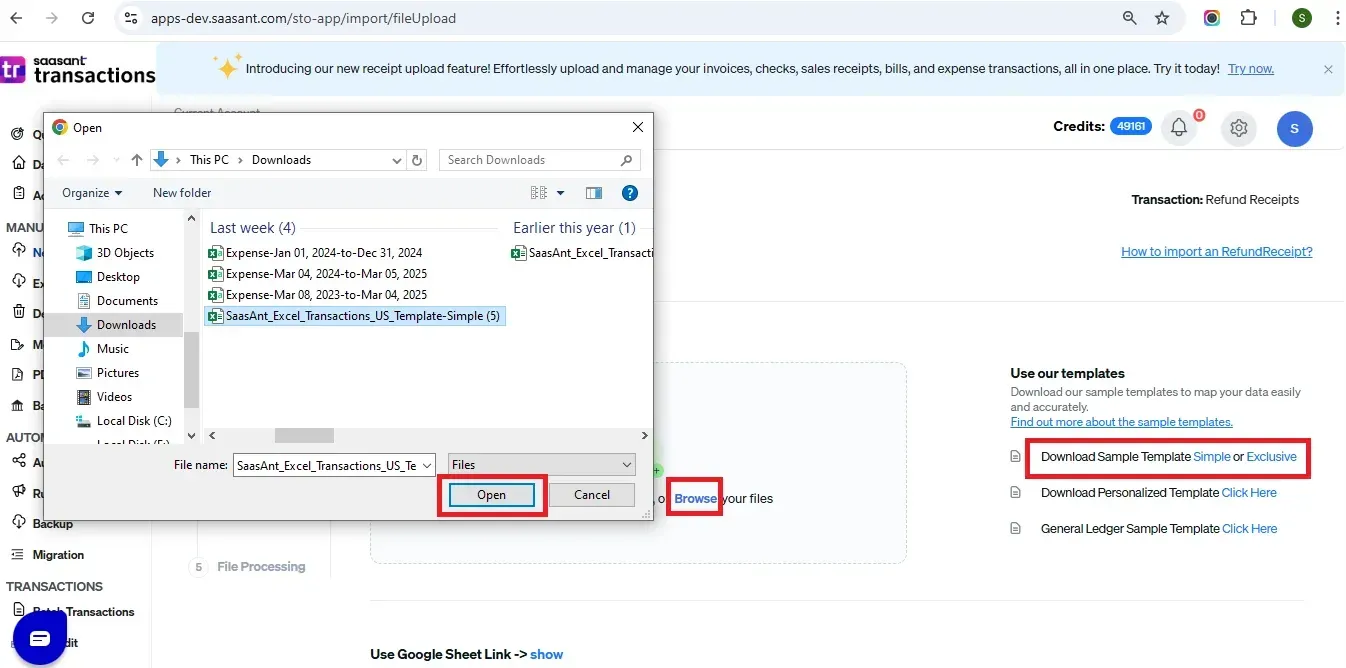
Task: Open the File name combo box dropdown
Action: click(428, 465)
